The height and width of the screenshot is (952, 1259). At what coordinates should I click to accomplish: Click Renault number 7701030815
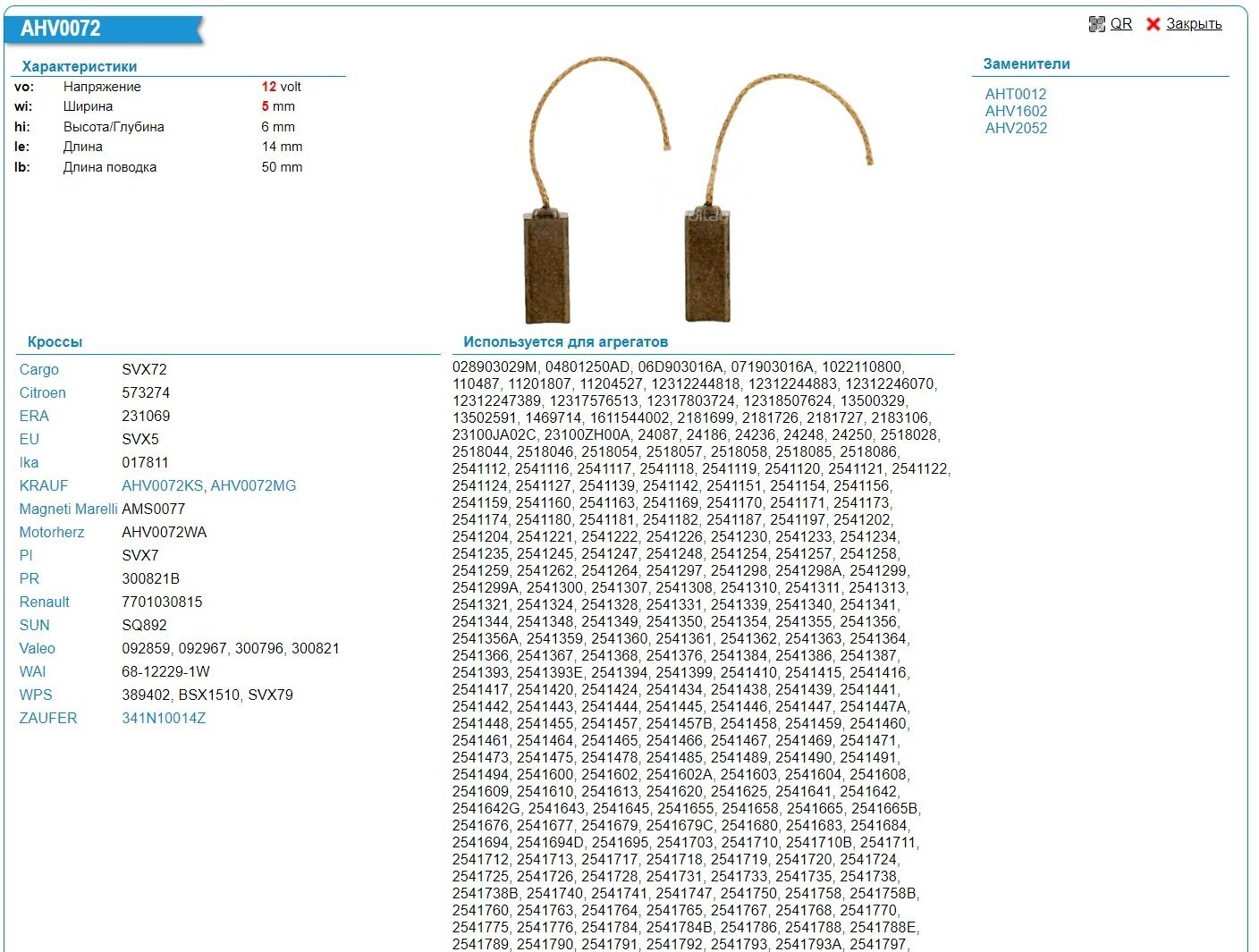click(162, 602)
